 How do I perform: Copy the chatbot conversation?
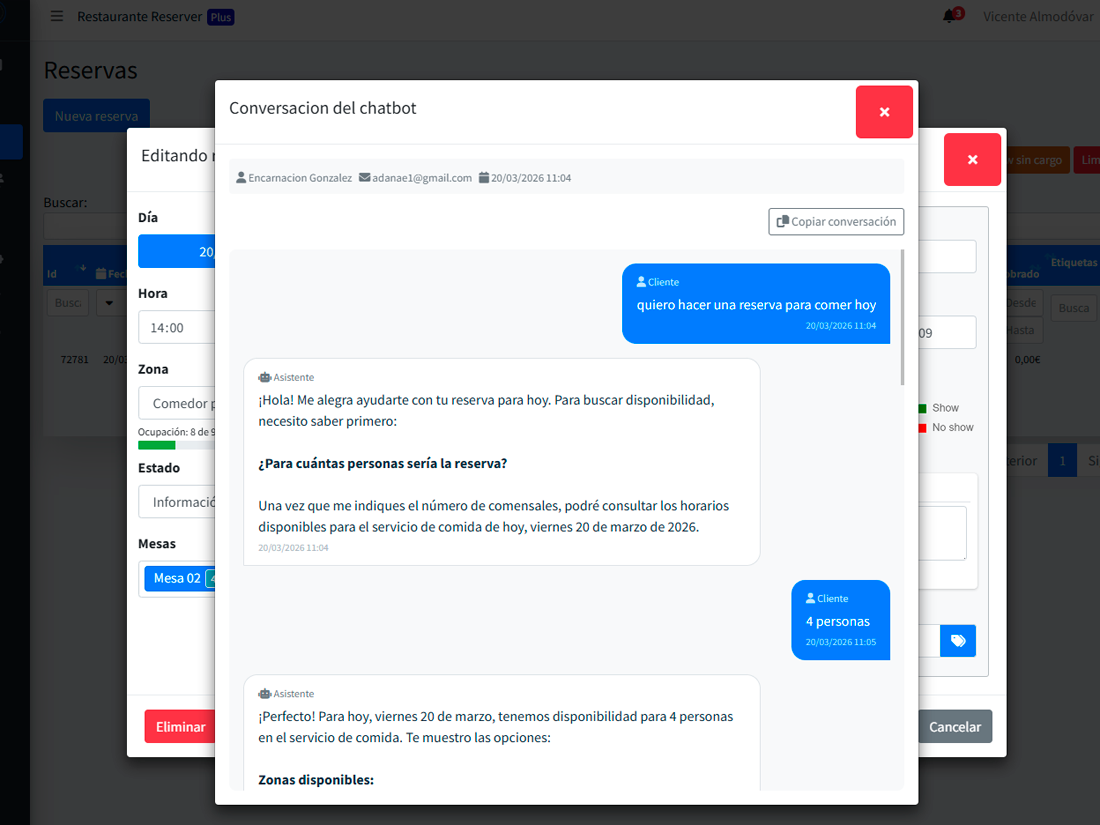click(836, 222)
